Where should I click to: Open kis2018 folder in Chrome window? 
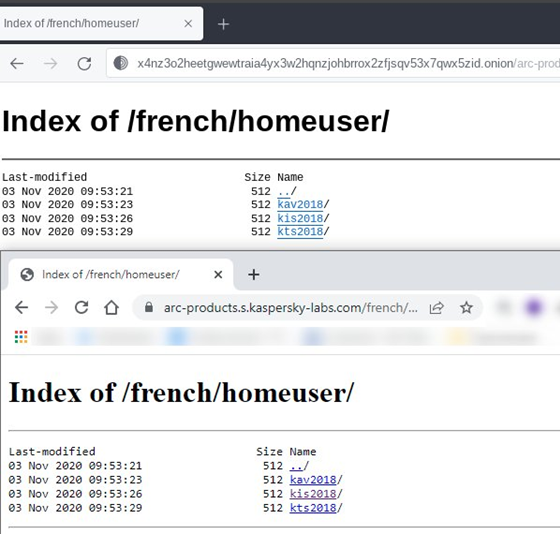tap(313, 494)
